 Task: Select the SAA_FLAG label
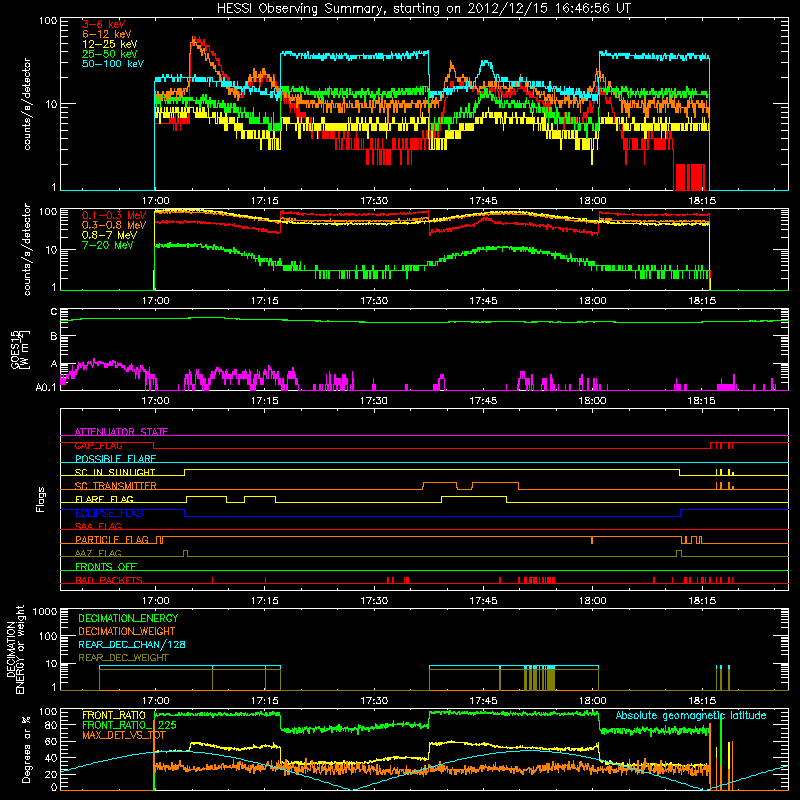(98, 526)
